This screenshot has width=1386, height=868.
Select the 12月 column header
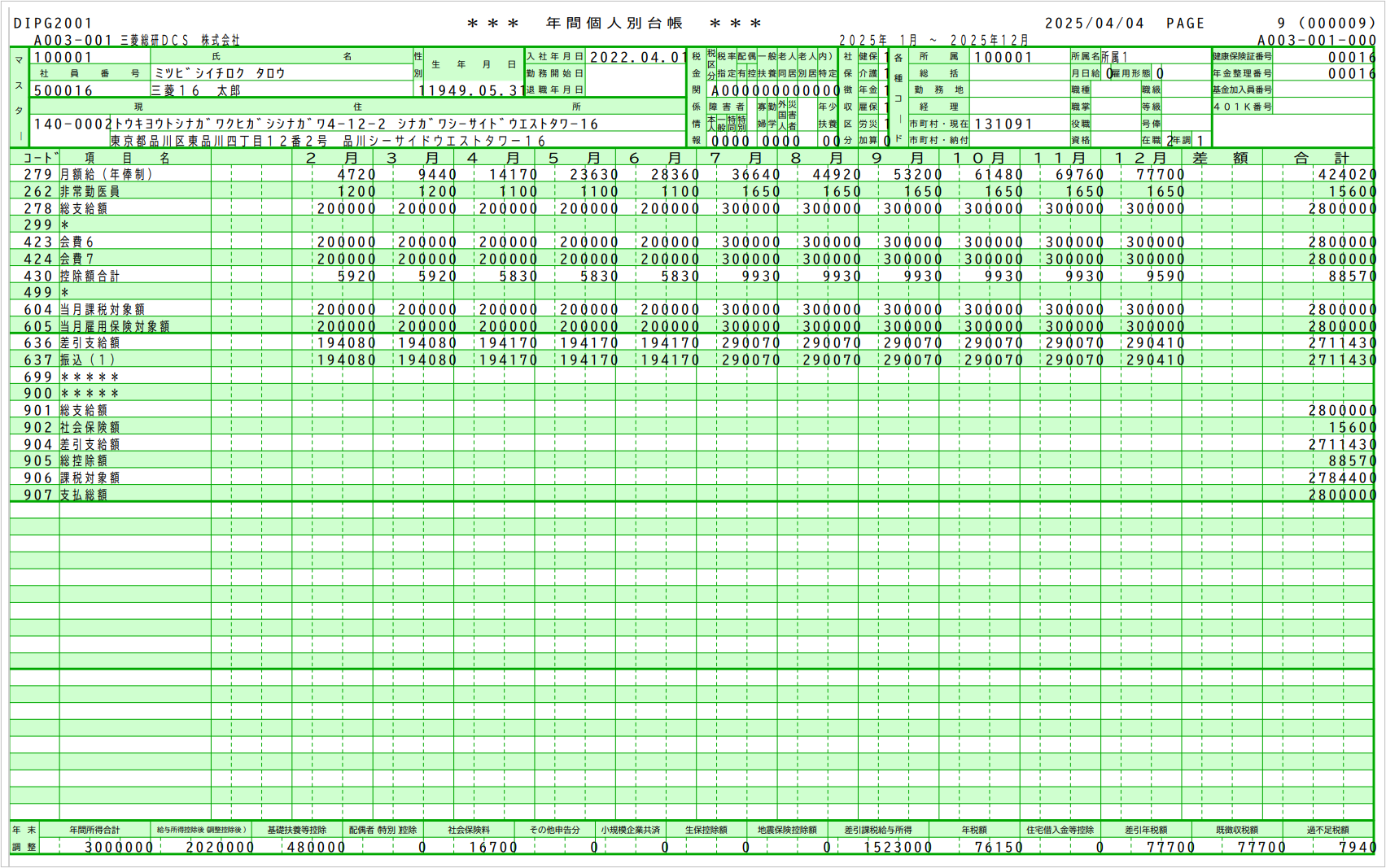tap(1141, 158)
